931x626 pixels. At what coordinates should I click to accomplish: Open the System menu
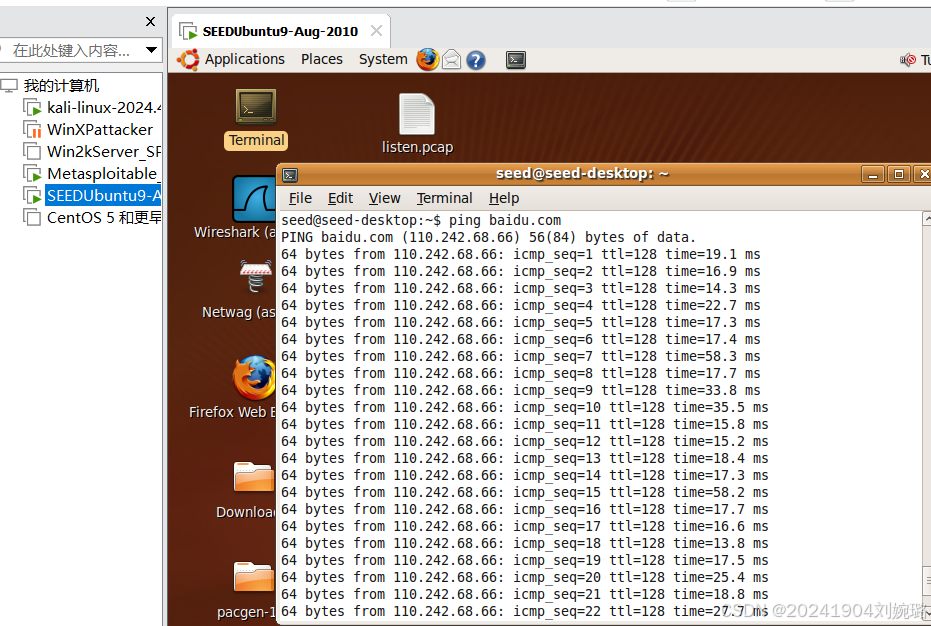tap(383, 59)
